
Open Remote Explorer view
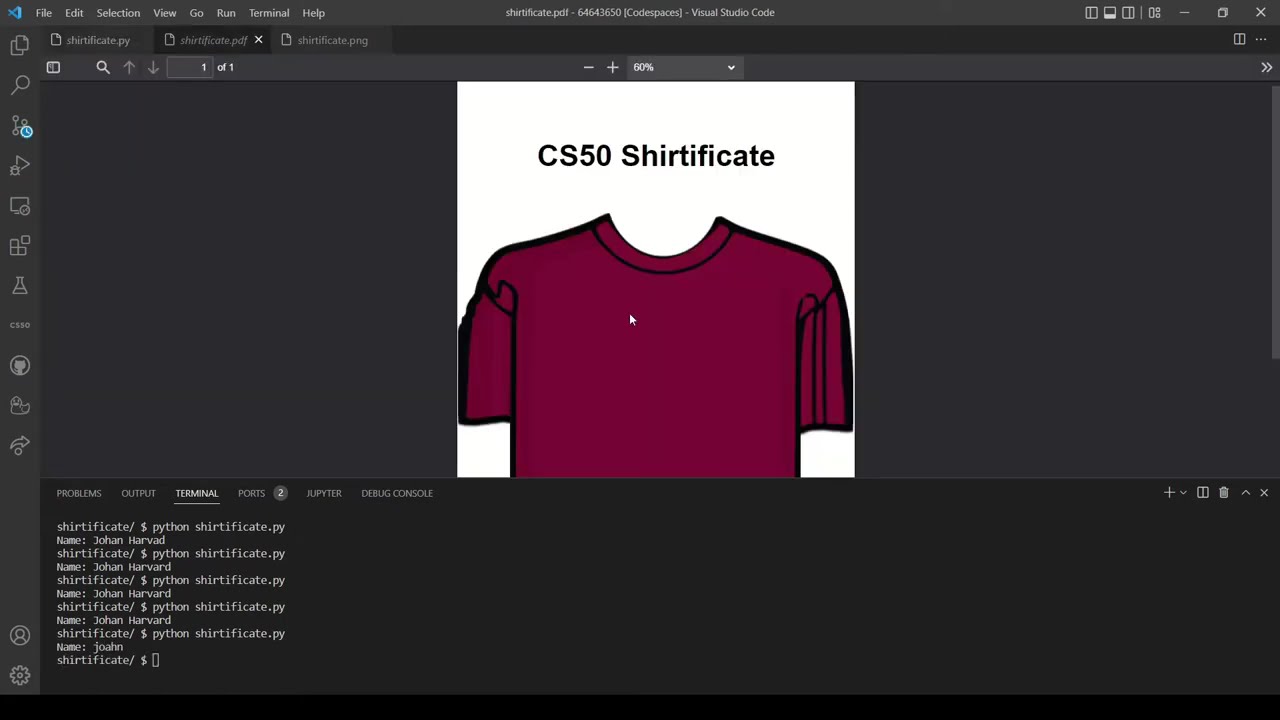point(20,206)
